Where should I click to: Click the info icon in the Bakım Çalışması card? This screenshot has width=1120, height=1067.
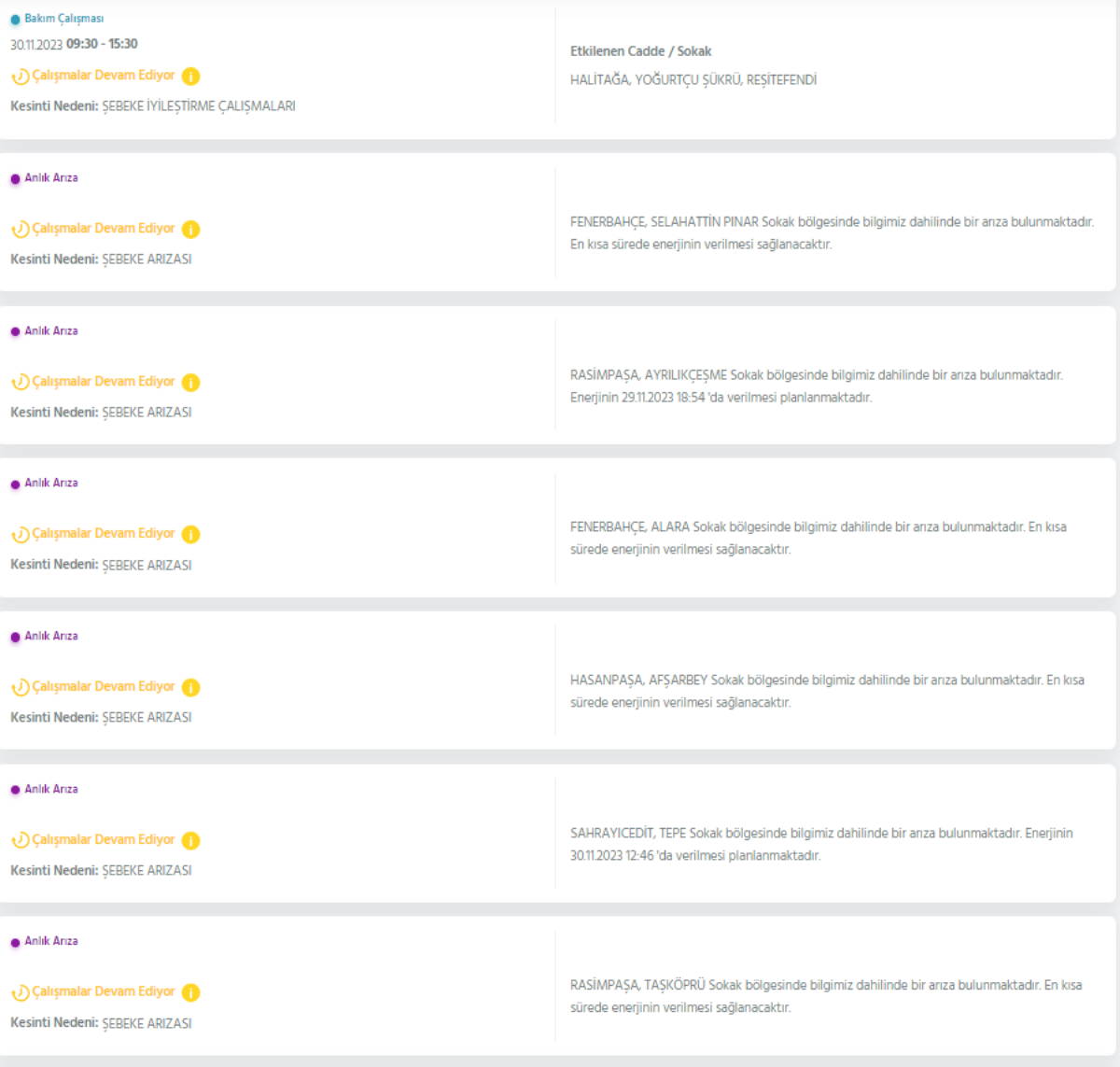coord(190,77)
